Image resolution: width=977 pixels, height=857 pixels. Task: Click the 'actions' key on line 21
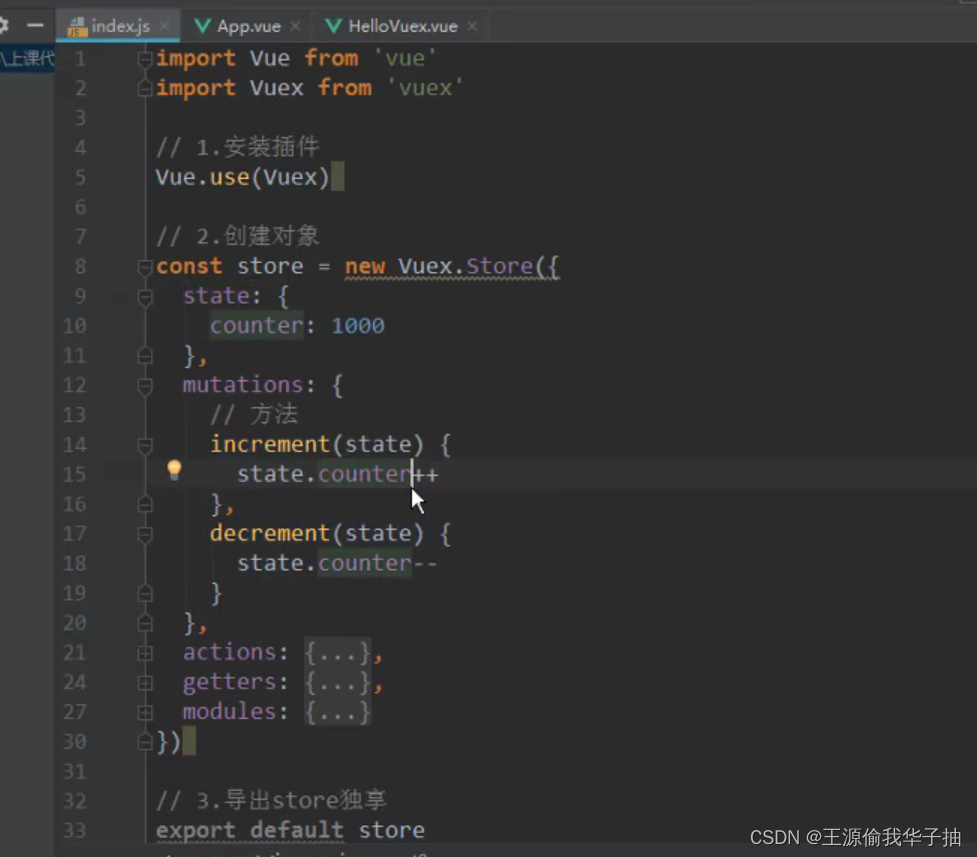[x=229, y=652]
